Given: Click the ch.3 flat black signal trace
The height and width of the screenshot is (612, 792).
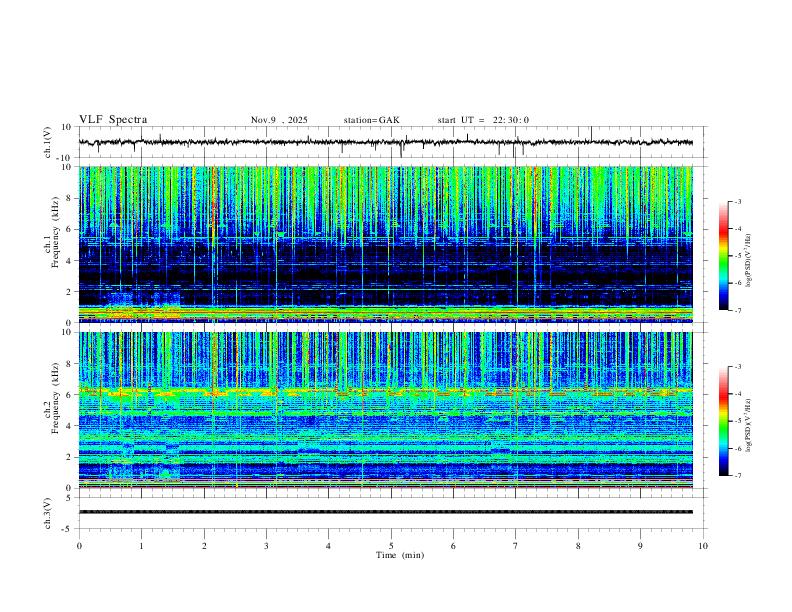Looking at the screenshot, I should tap(385, 512).
